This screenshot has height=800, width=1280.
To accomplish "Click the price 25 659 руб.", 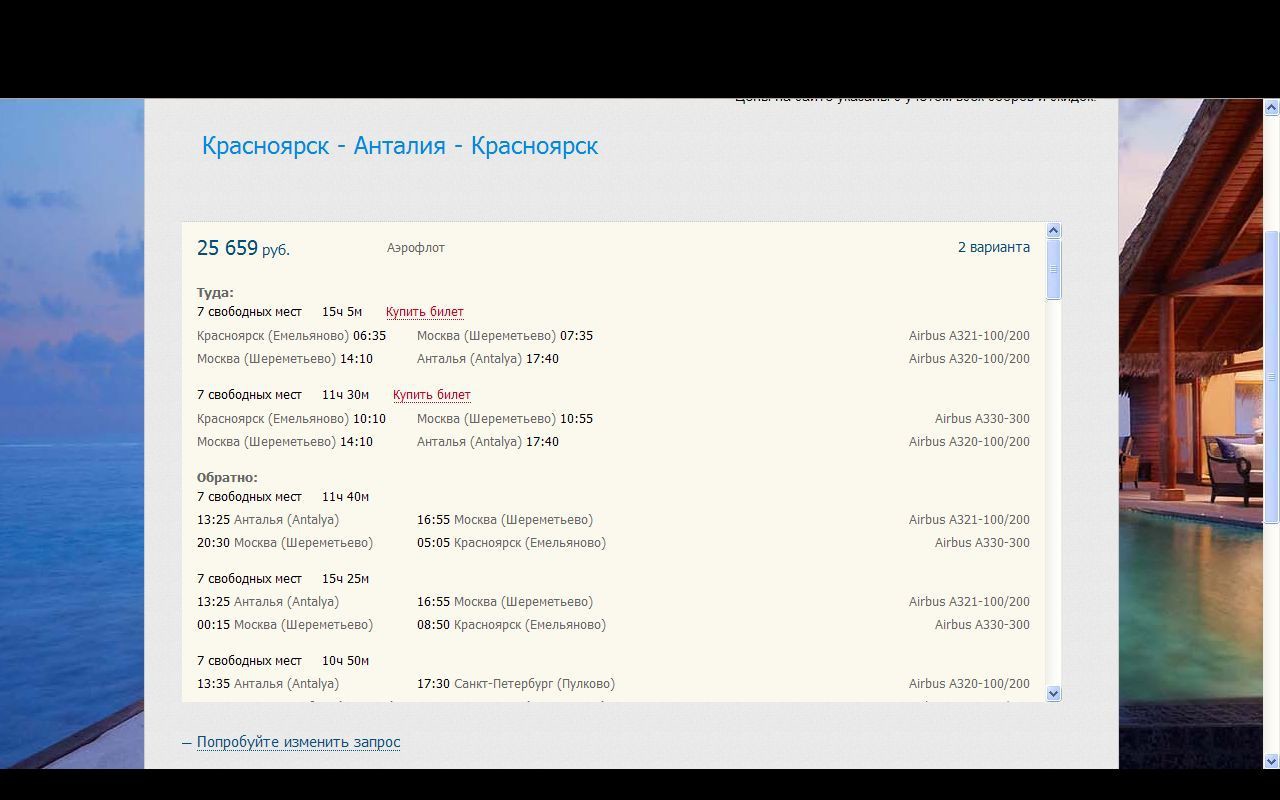I will coord(243,248).
